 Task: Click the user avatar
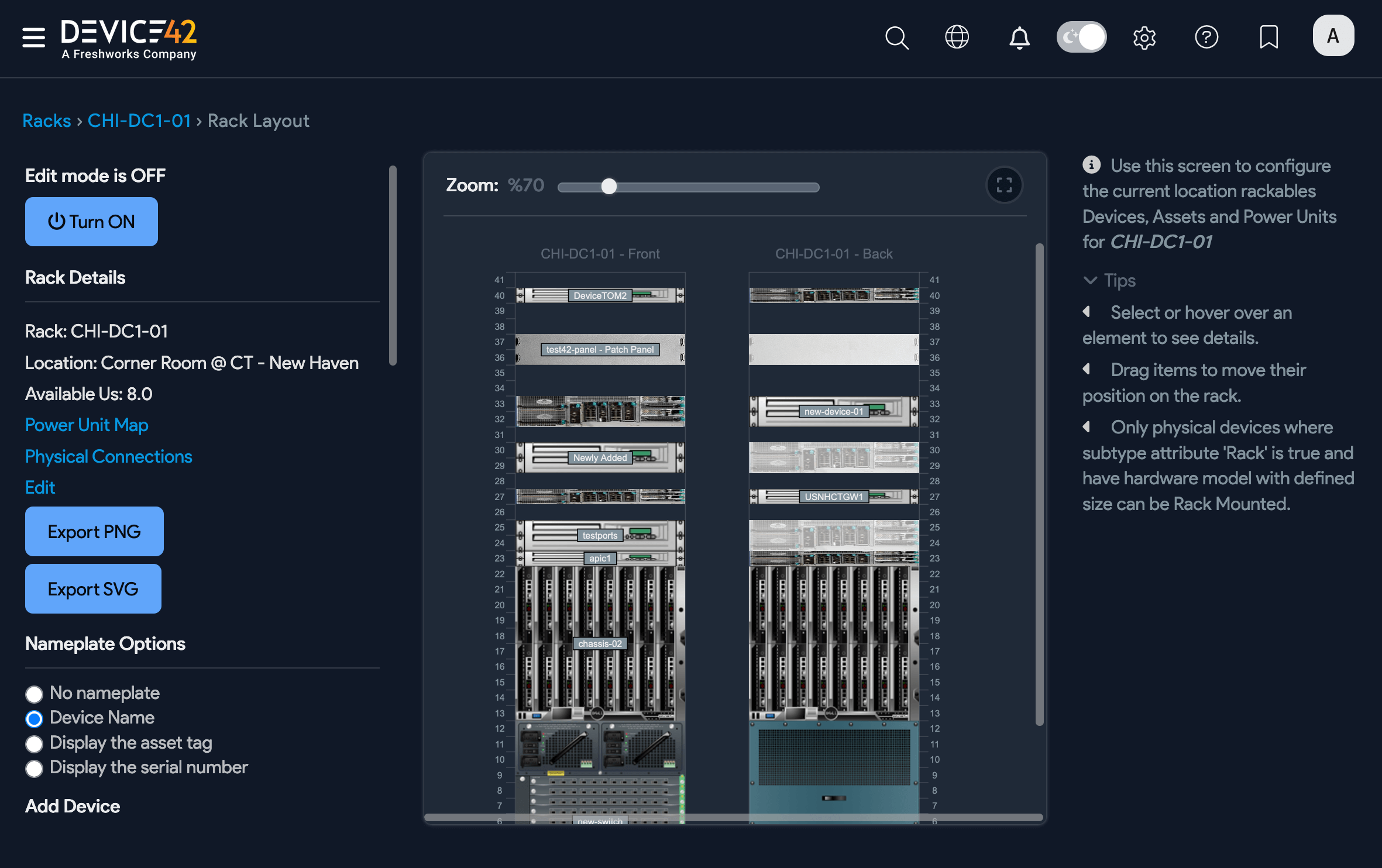(1333, 35)
